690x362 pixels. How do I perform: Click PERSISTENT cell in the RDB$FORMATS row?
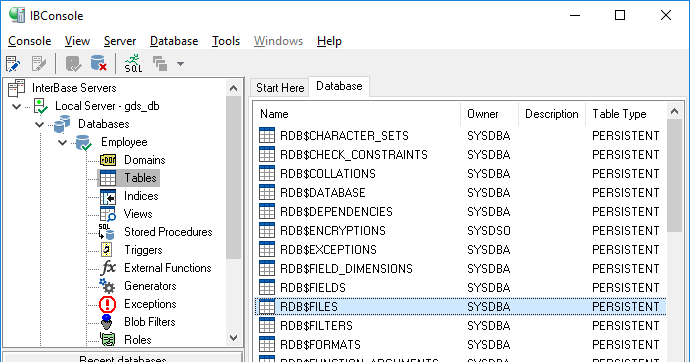tap(626, 344)
